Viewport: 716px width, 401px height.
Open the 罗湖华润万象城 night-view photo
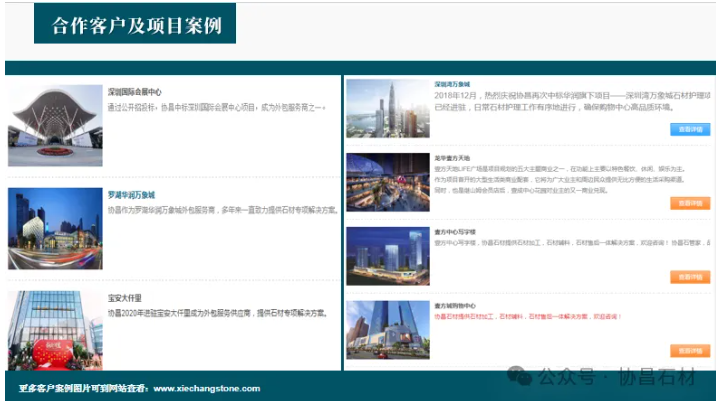[55, 228]
